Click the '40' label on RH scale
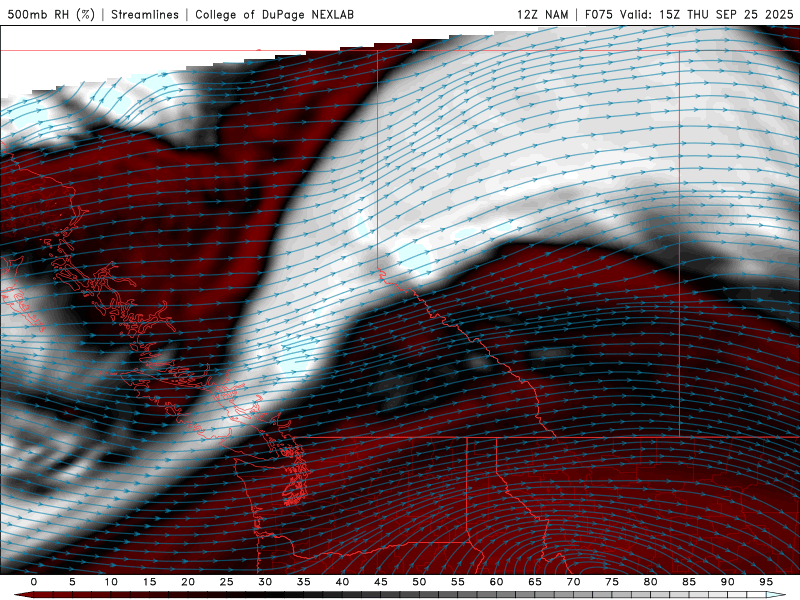Image resolution: width=800 pixels, height=600 pixels. [342, 582]
